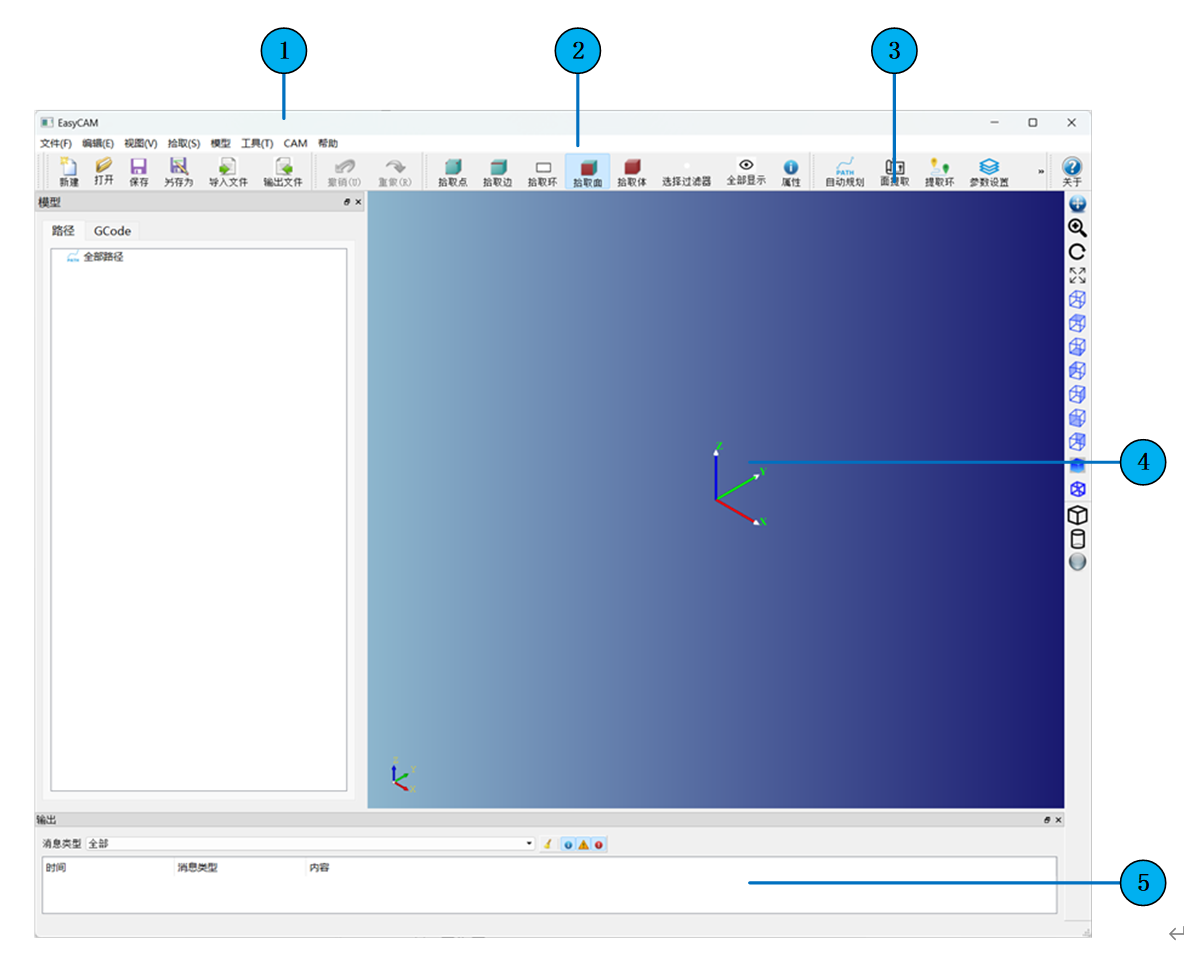This screenshot has width=1184, height=959.
Task: Open the CAM menu
Action: [x=295, y=143]
